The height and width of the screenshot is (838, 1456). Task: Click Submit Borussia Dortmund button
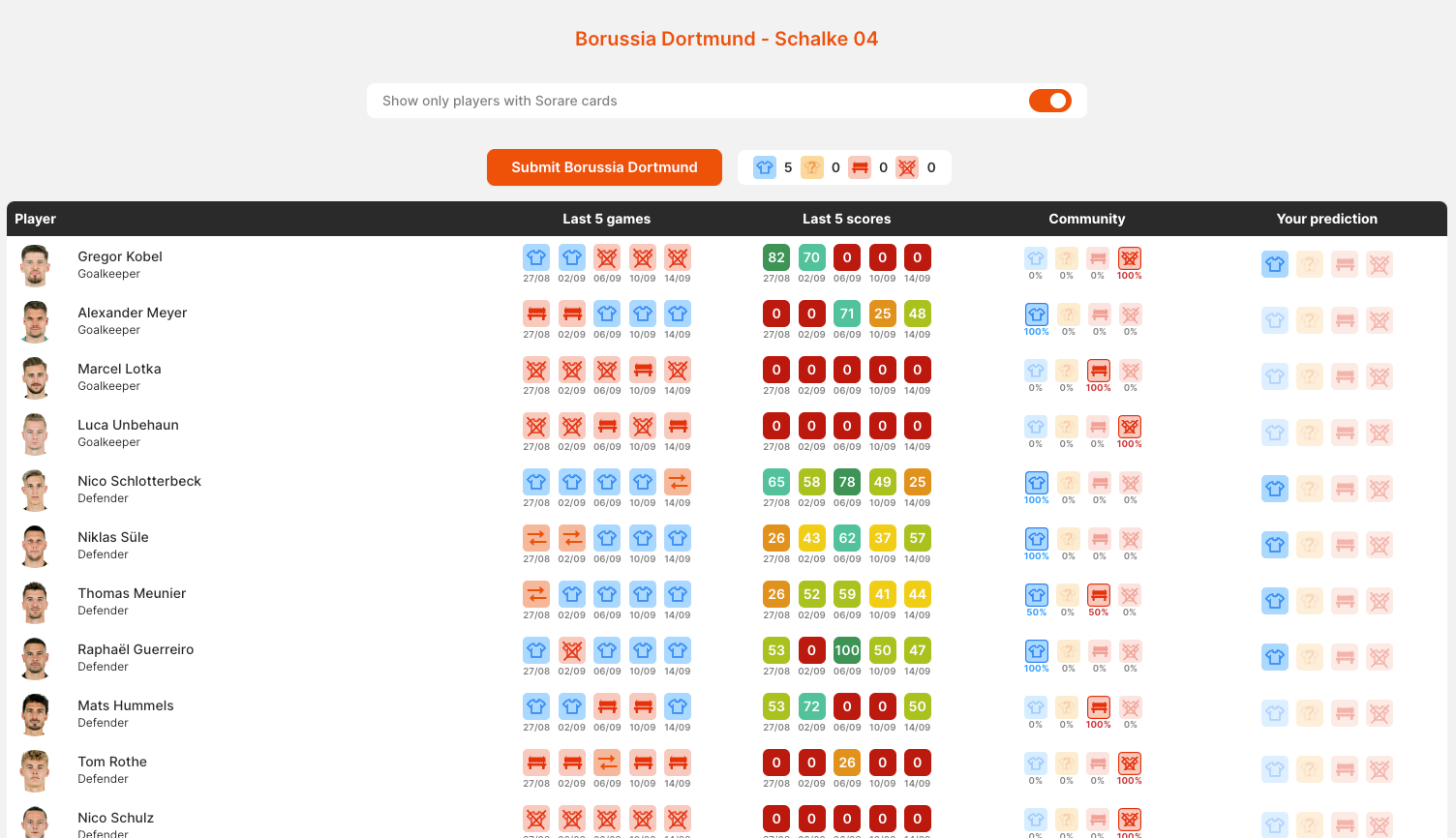(604, 166)
